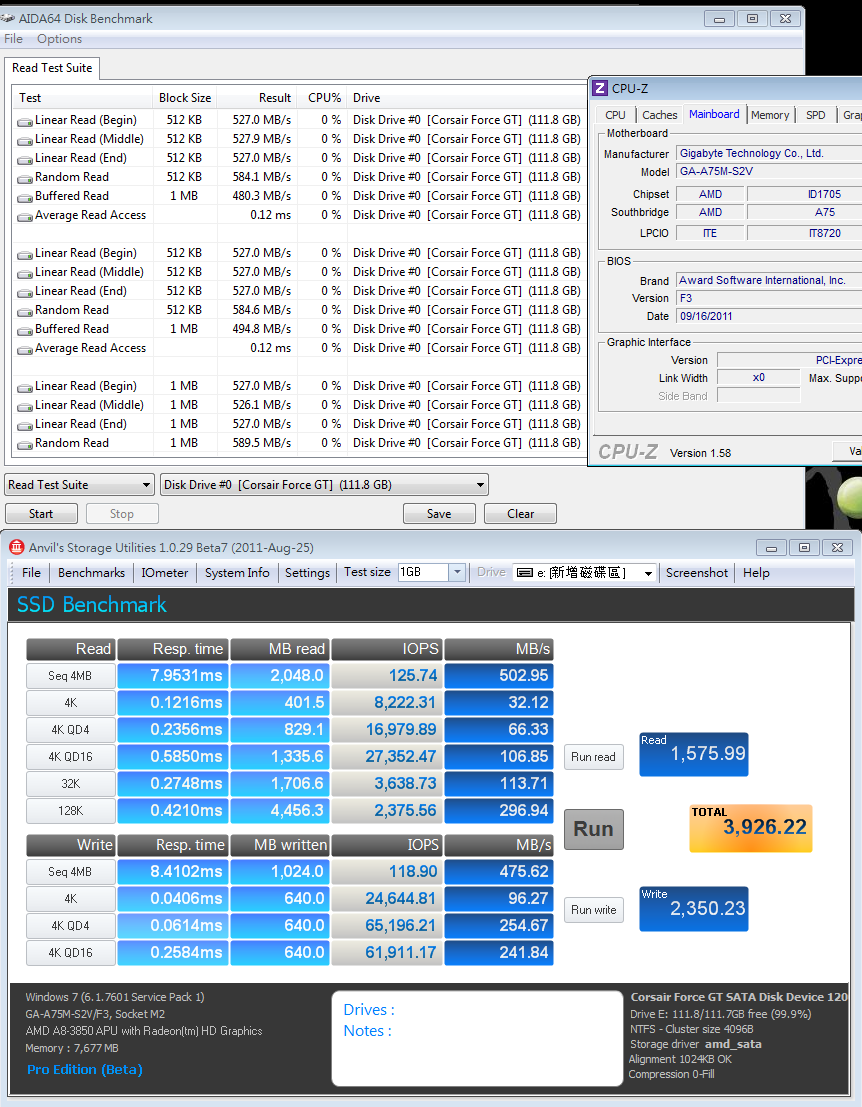Click the BIOS Date field 09/16/2011
The width and height of the screenshot is (862, 1107).
coord(770,316)
